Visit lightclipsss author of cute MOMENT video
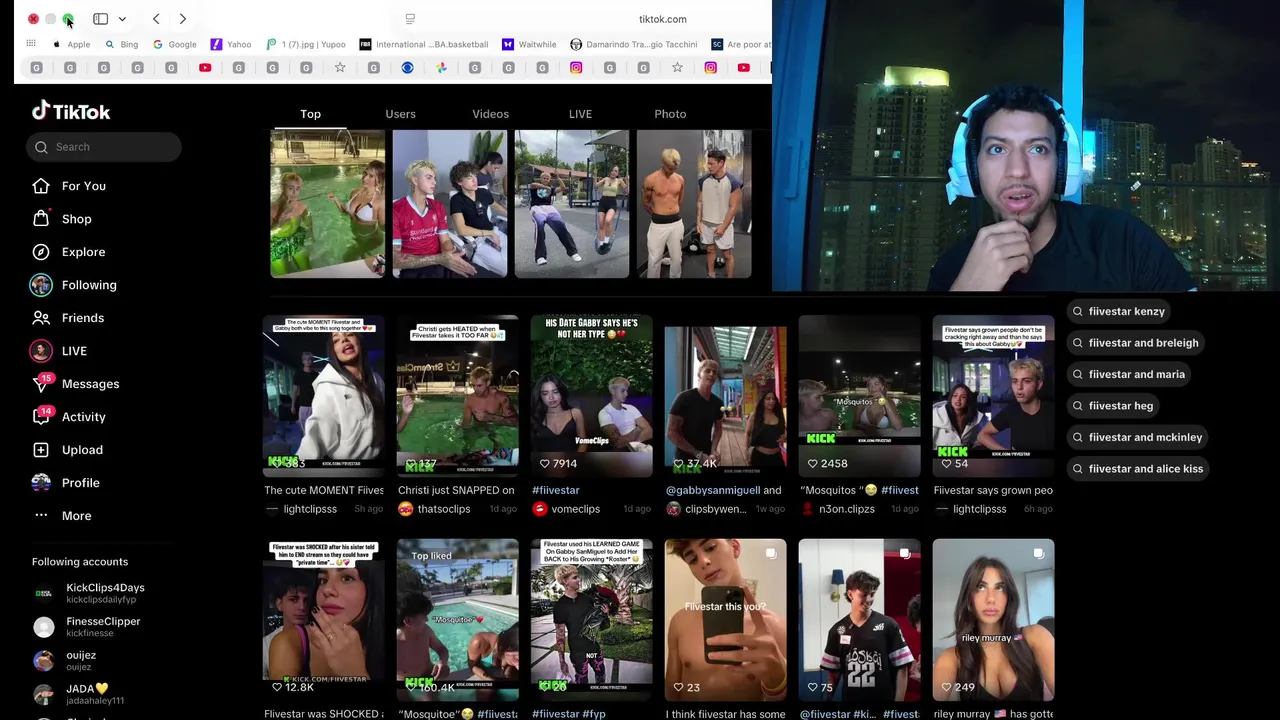The image size is (1280, 720). (310, 509)
